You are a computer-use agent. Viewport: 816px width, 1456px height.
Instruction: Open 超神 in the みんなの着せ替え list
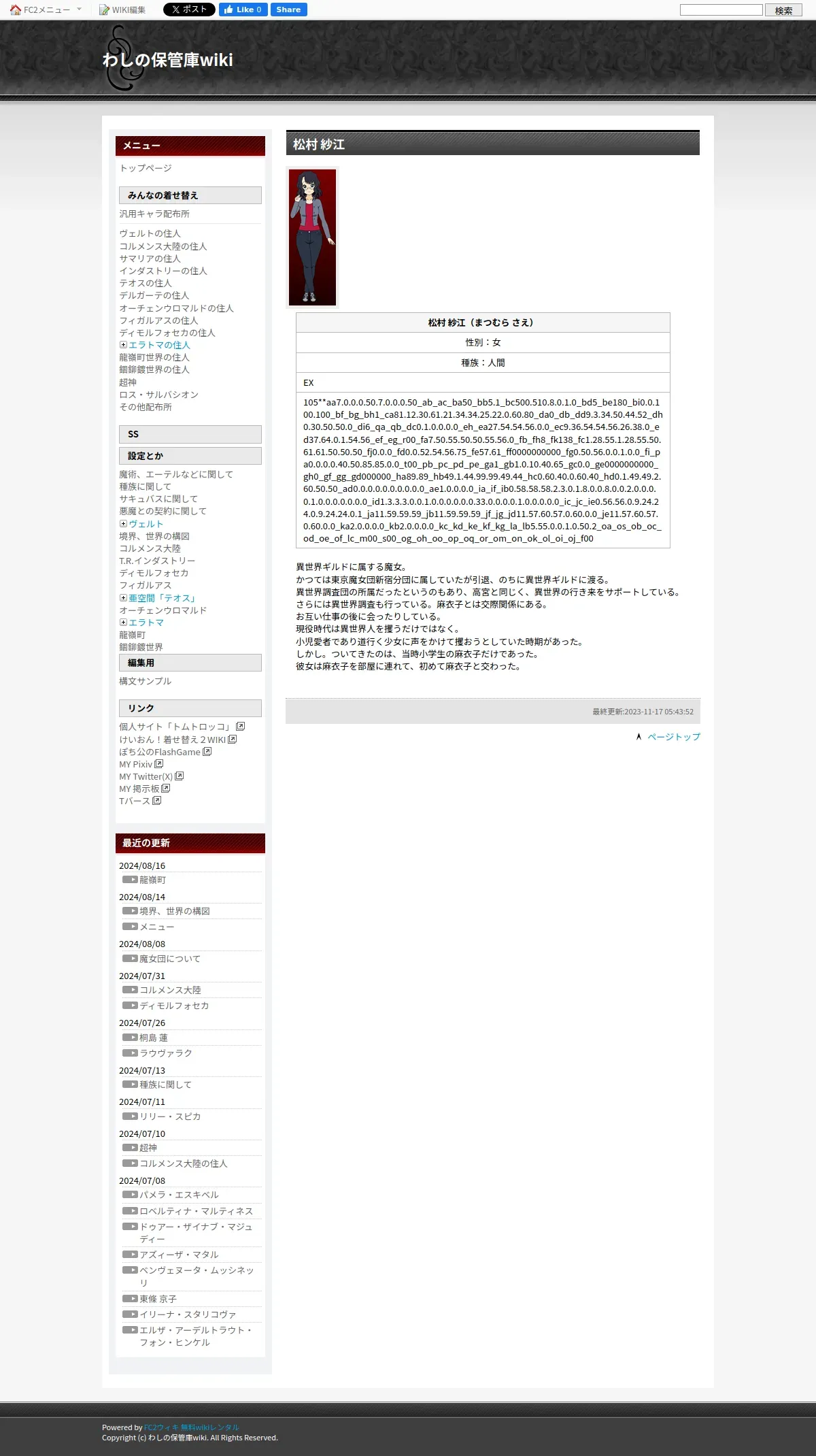[x=128, y=382]
